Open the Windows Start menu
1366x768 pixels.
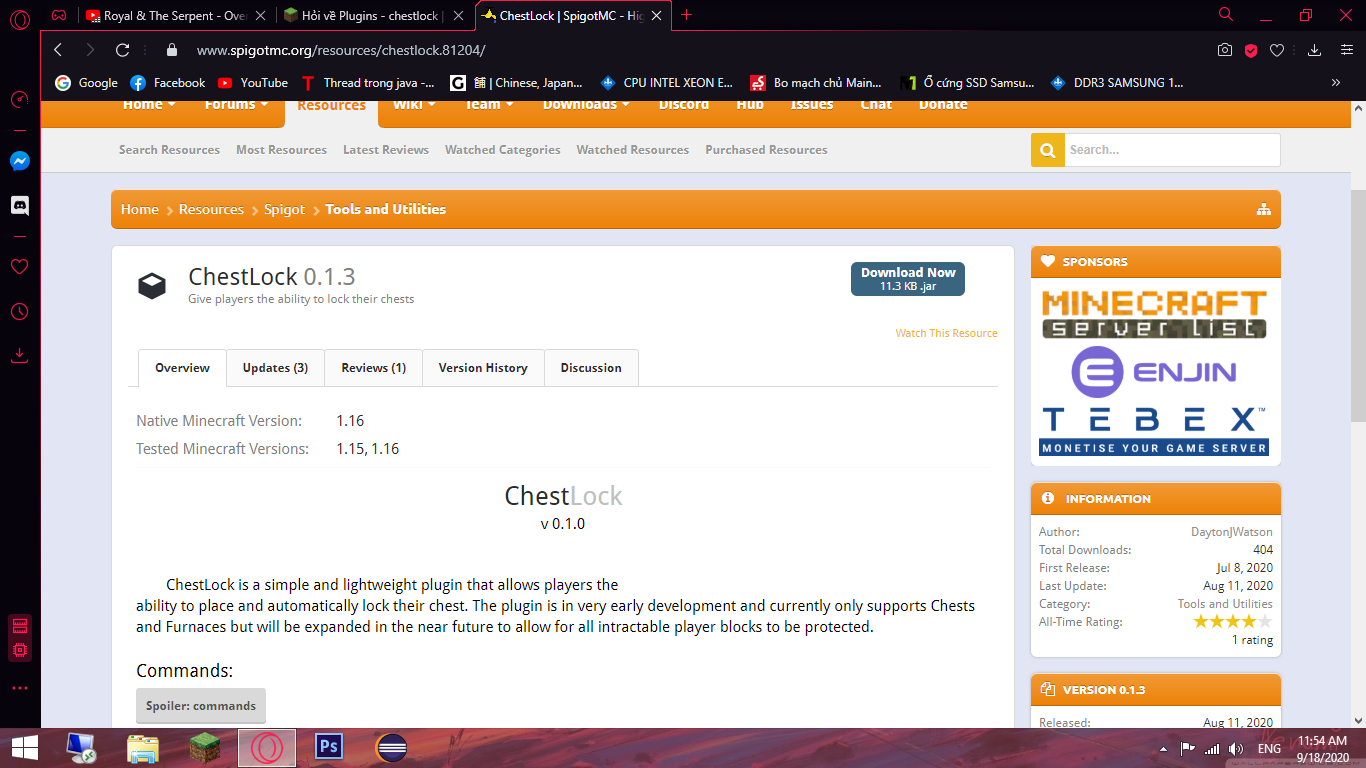pyautogui.click(x=24, y=748)
